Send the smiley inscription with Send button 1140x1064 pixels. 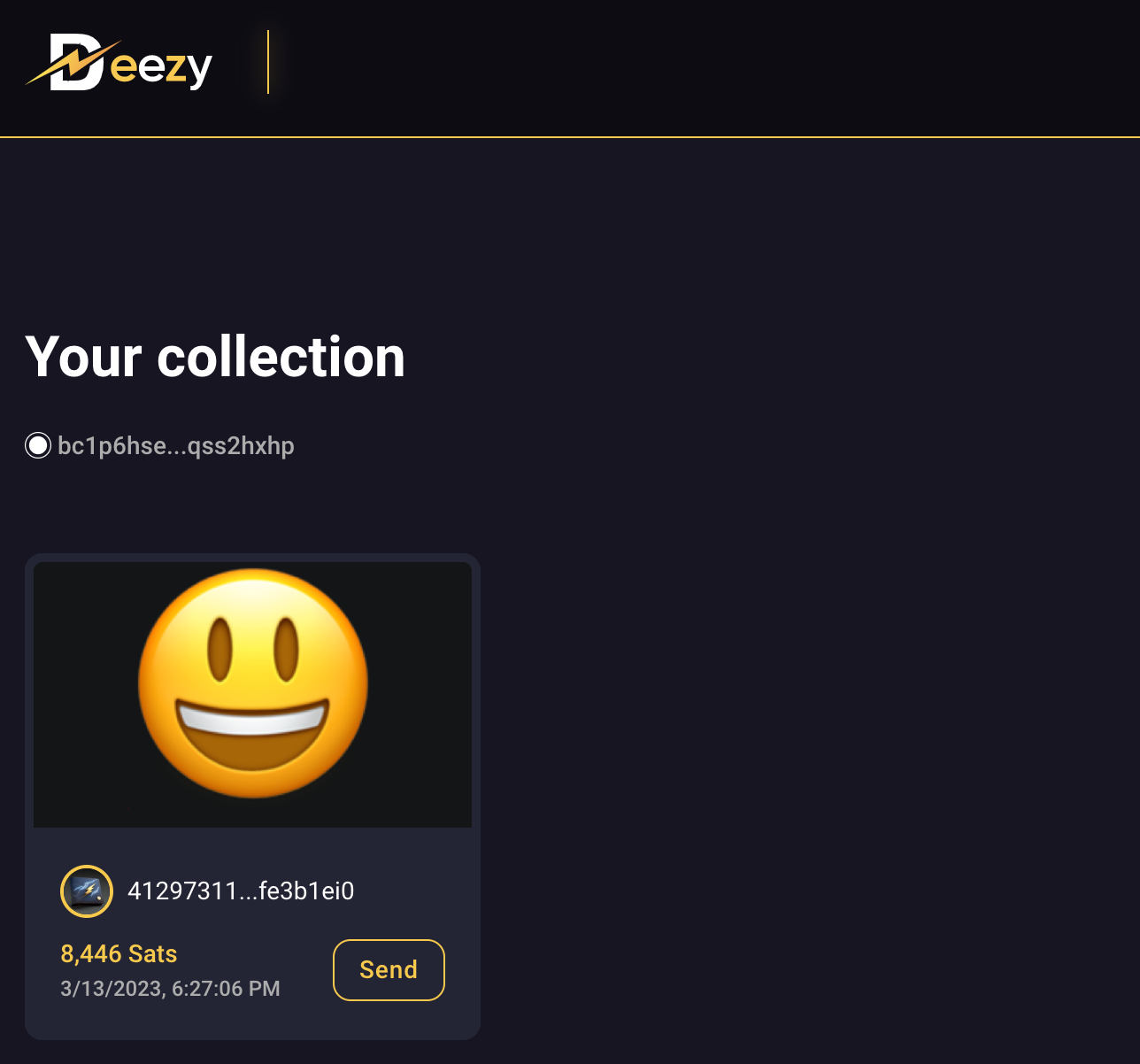(x=389, y=970)
